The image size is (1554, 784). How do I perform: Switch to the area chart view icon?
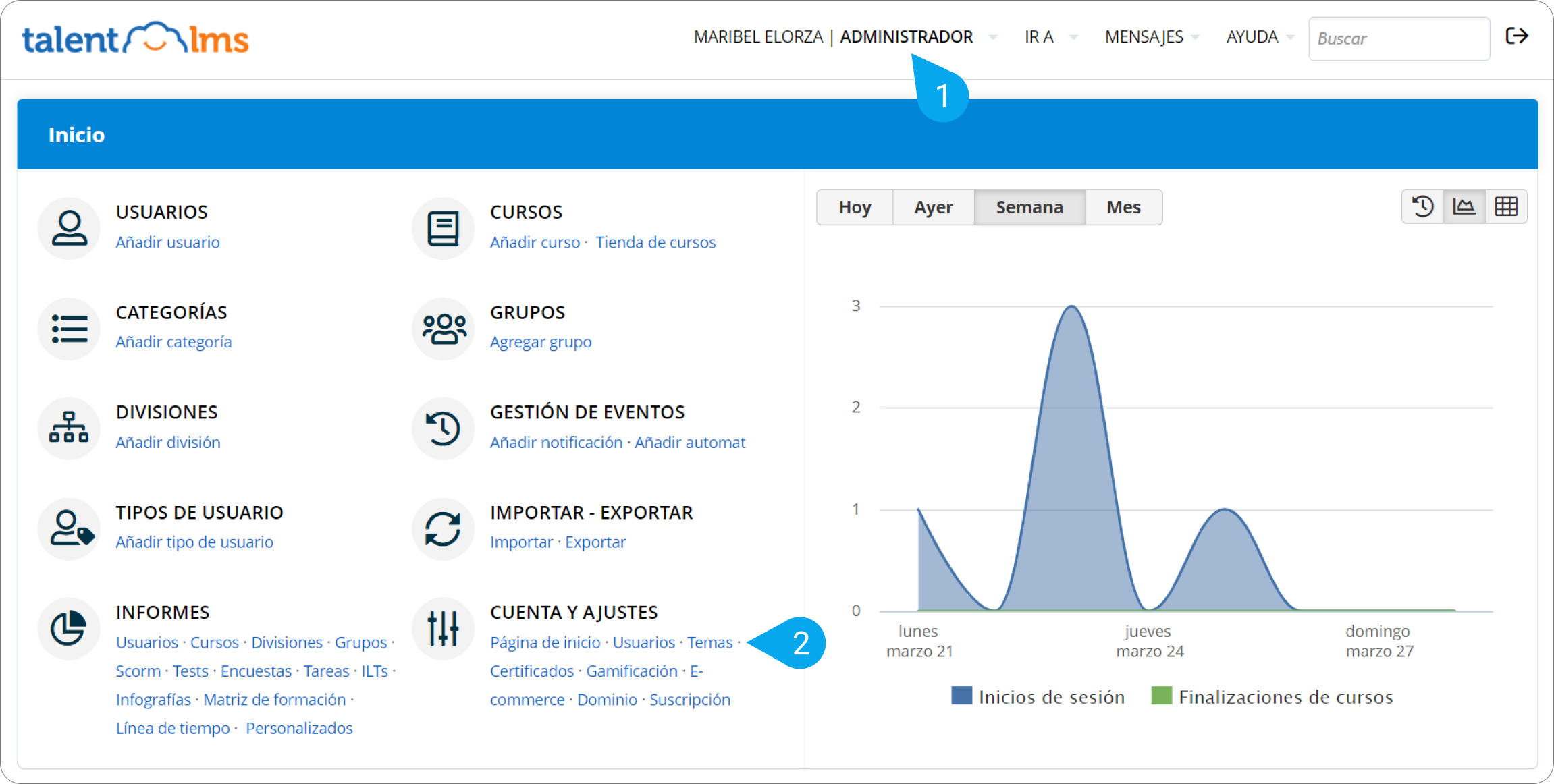(x=1464, y=206)
